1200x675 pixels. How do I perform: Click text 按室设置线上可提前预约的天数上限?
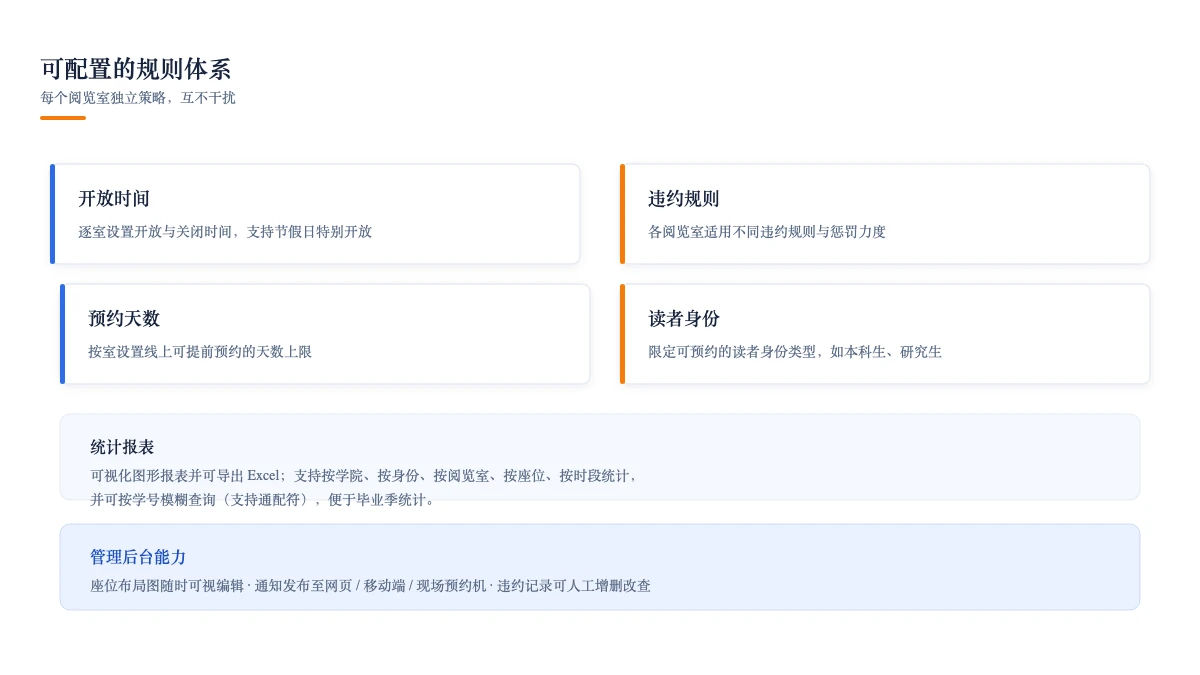pyautogui.click(x=200, y=352)
